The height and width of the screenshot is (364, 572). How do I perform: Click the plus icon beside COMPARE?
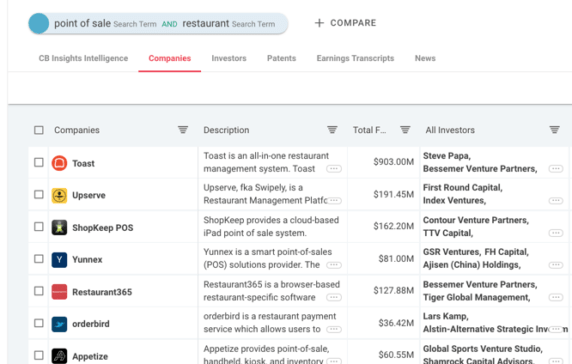(319, 23)
